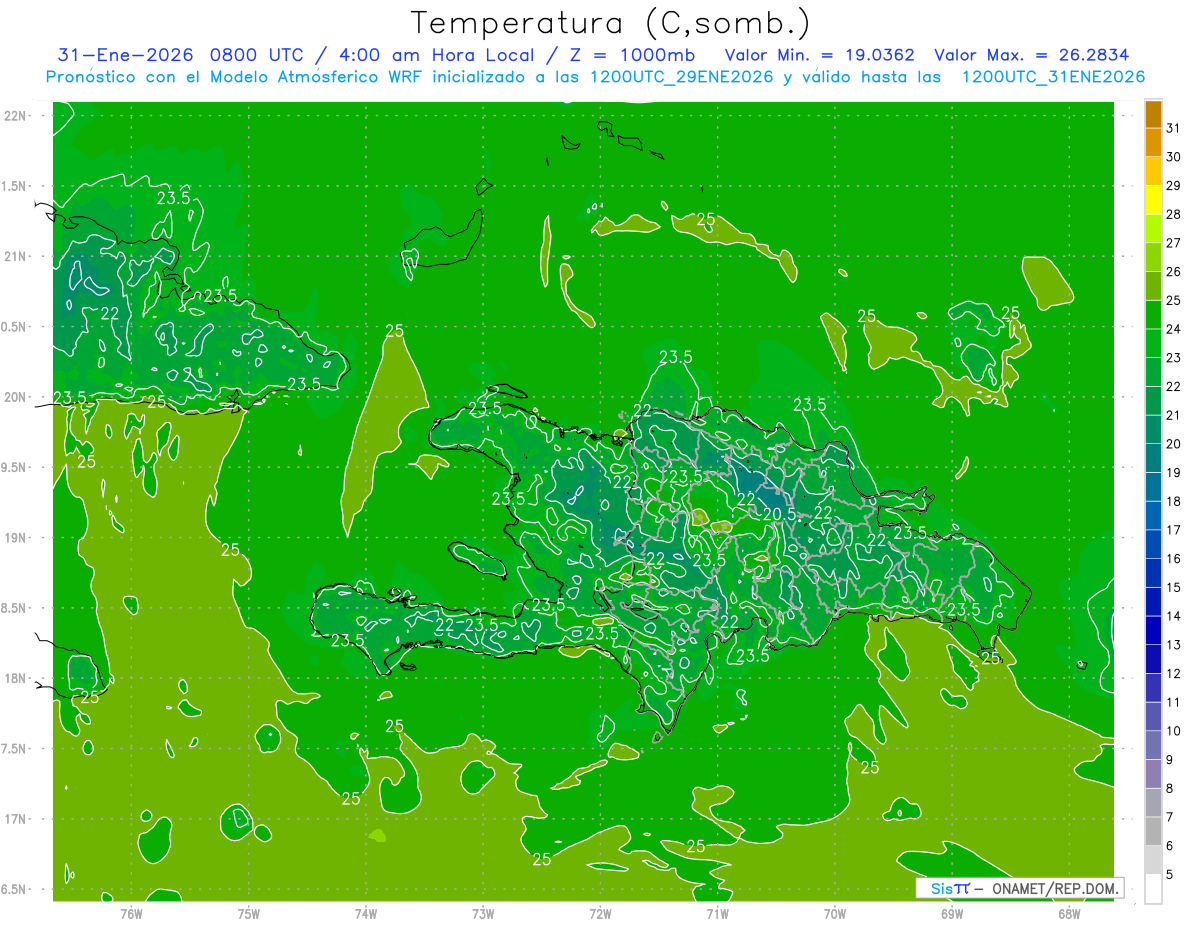Pick the blue colorbar swatch between 14 and 15
The image size is (1200, 927).
[x=1153, y=602]
